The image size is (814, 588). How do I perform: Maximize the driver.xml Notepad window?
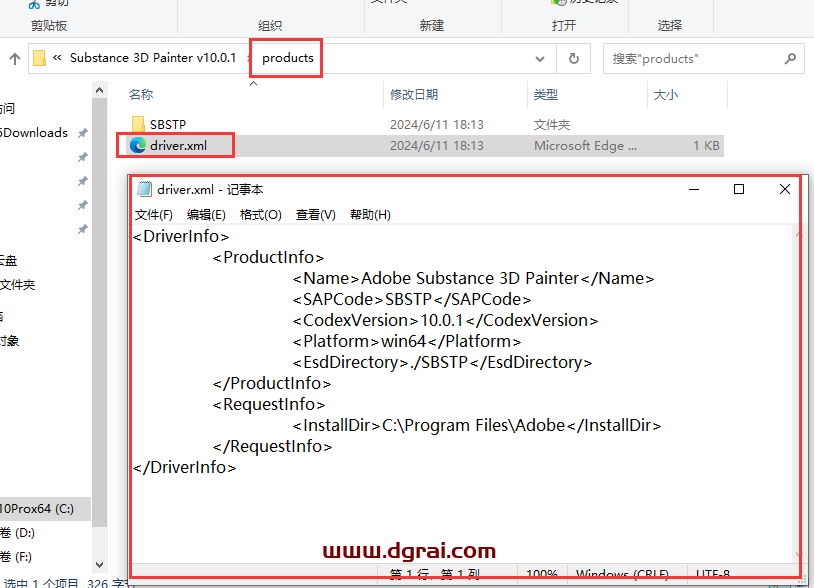pos(739,189)
